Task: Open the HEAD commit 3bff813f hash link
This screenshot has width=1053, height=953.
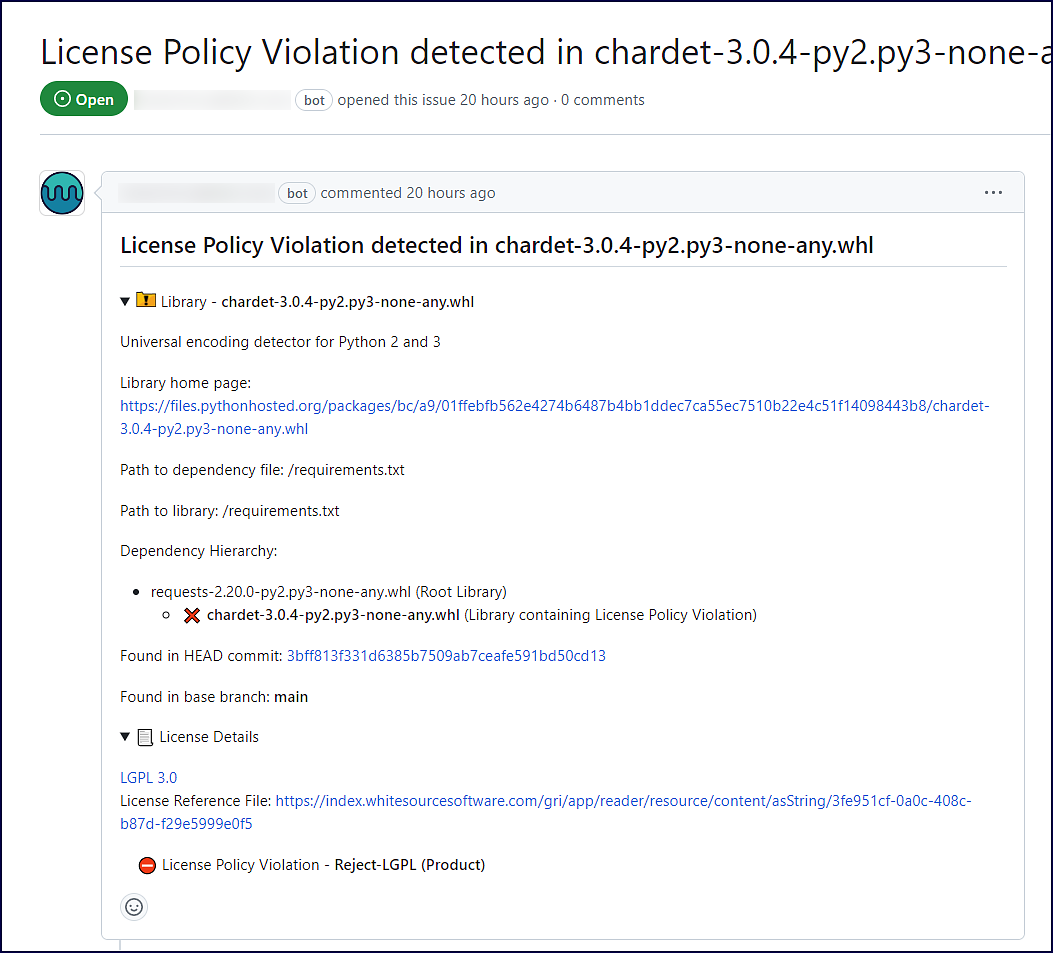Action: pos(446,656)
